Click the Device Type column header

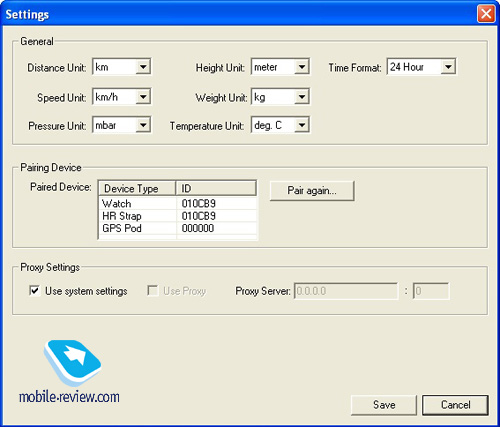(137, 188)
